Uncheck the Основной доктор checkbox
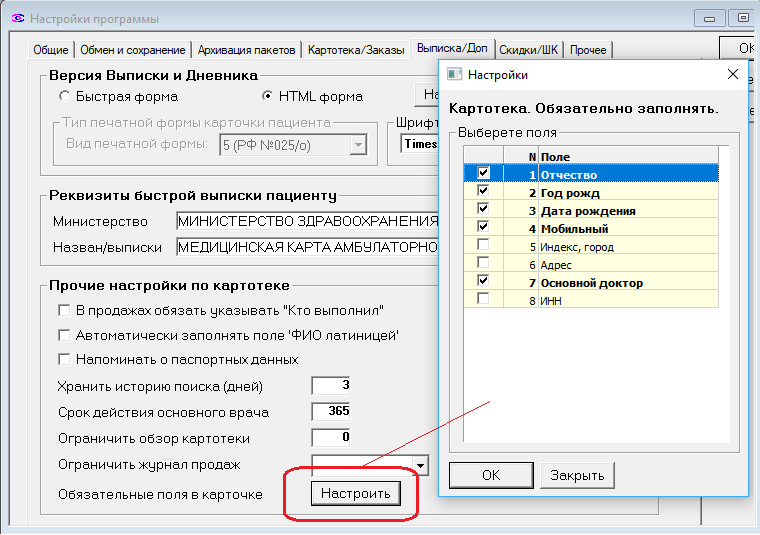Image resolution: width=760 pixels, height=535 pixels. pyautogui.click(x=483, y=280)
